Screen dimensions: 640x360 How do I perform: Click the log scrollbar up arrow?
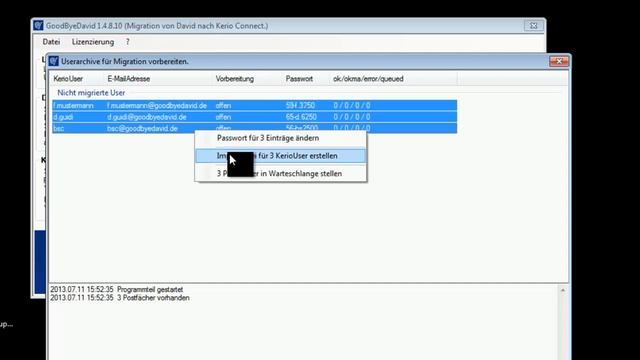point(563,290)
